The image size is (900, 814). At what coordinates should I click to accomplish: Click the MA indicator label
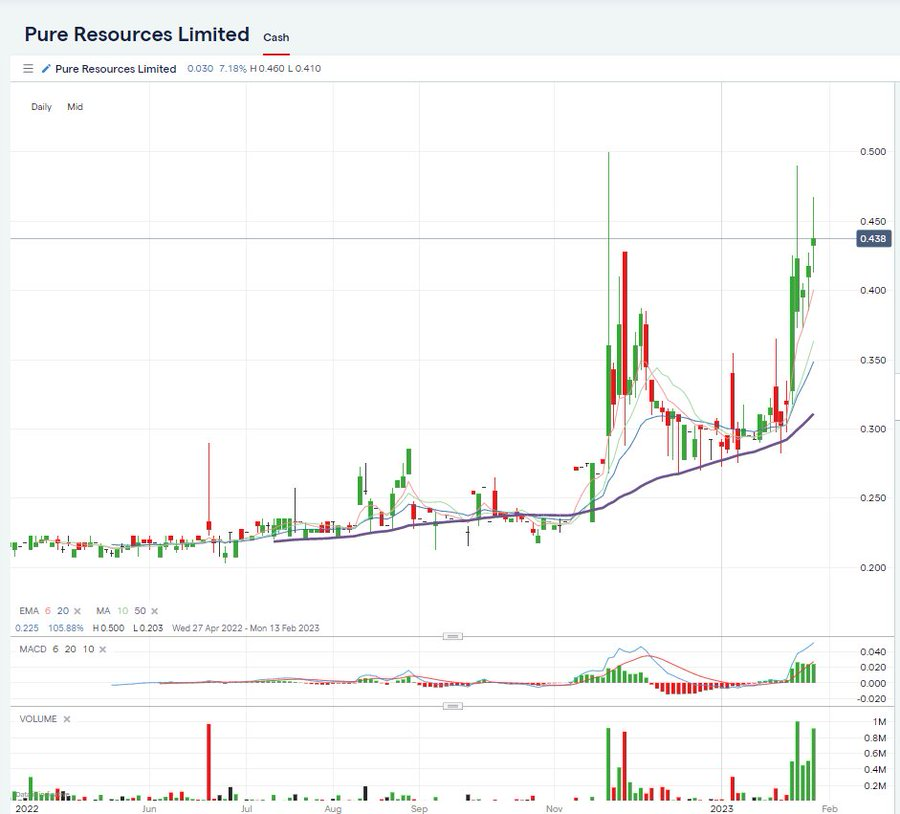[x=103, y=611]
